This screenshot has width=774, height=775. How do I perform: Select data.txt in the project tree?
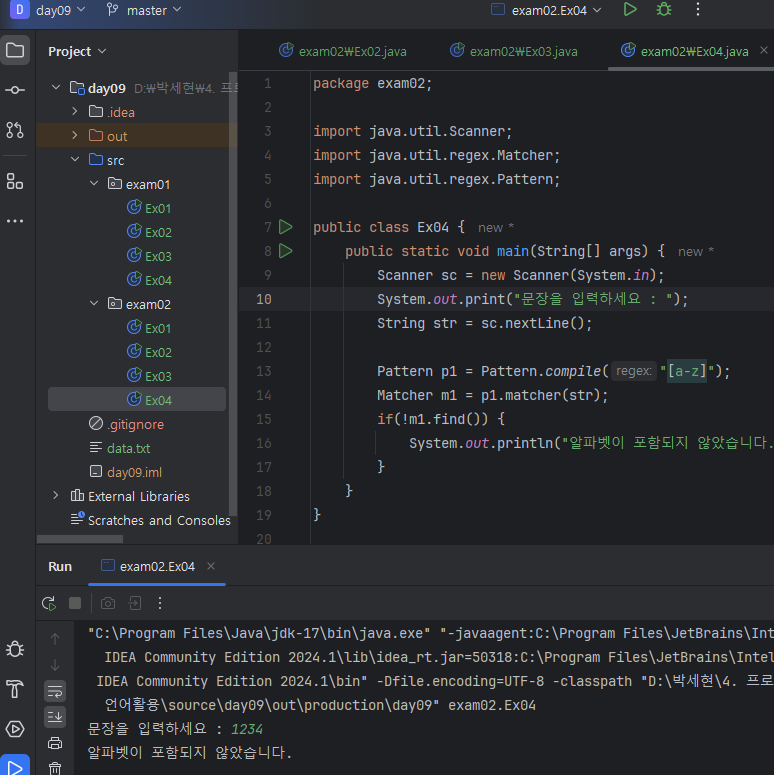tap(128, 448)
